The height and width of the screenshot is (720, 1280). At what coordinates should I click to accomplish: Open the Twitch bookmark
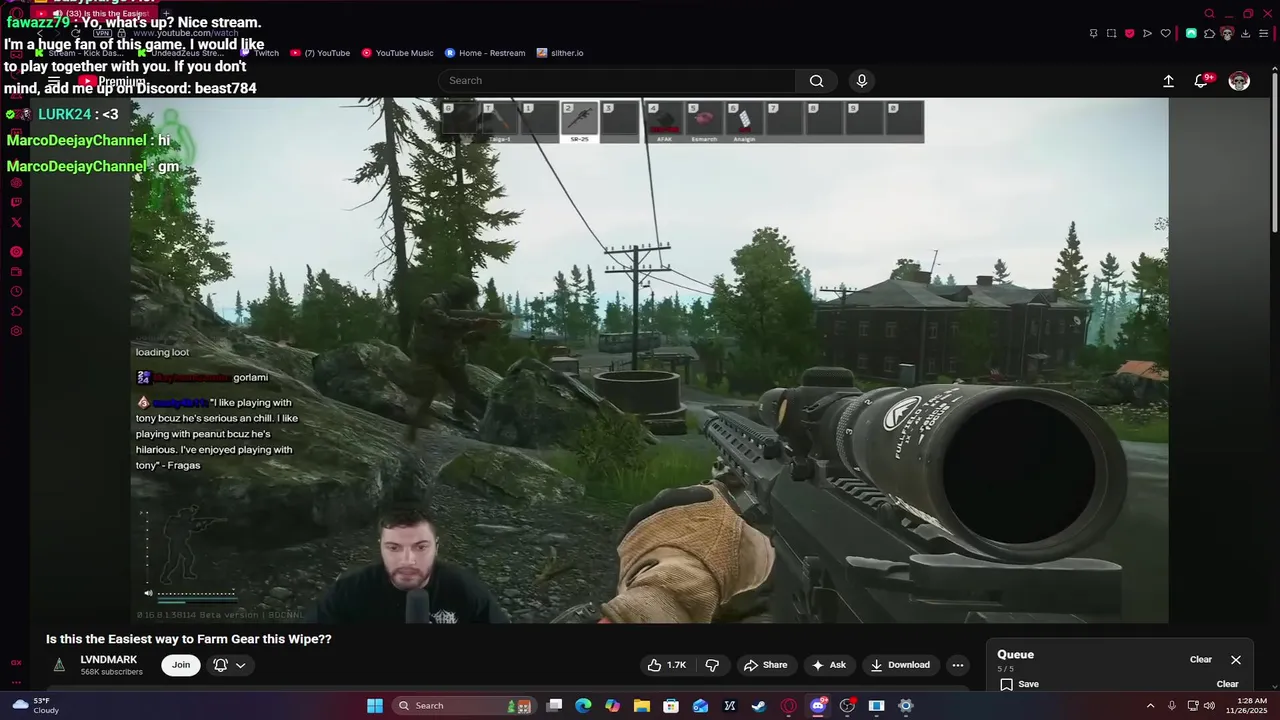click(259, 53)
